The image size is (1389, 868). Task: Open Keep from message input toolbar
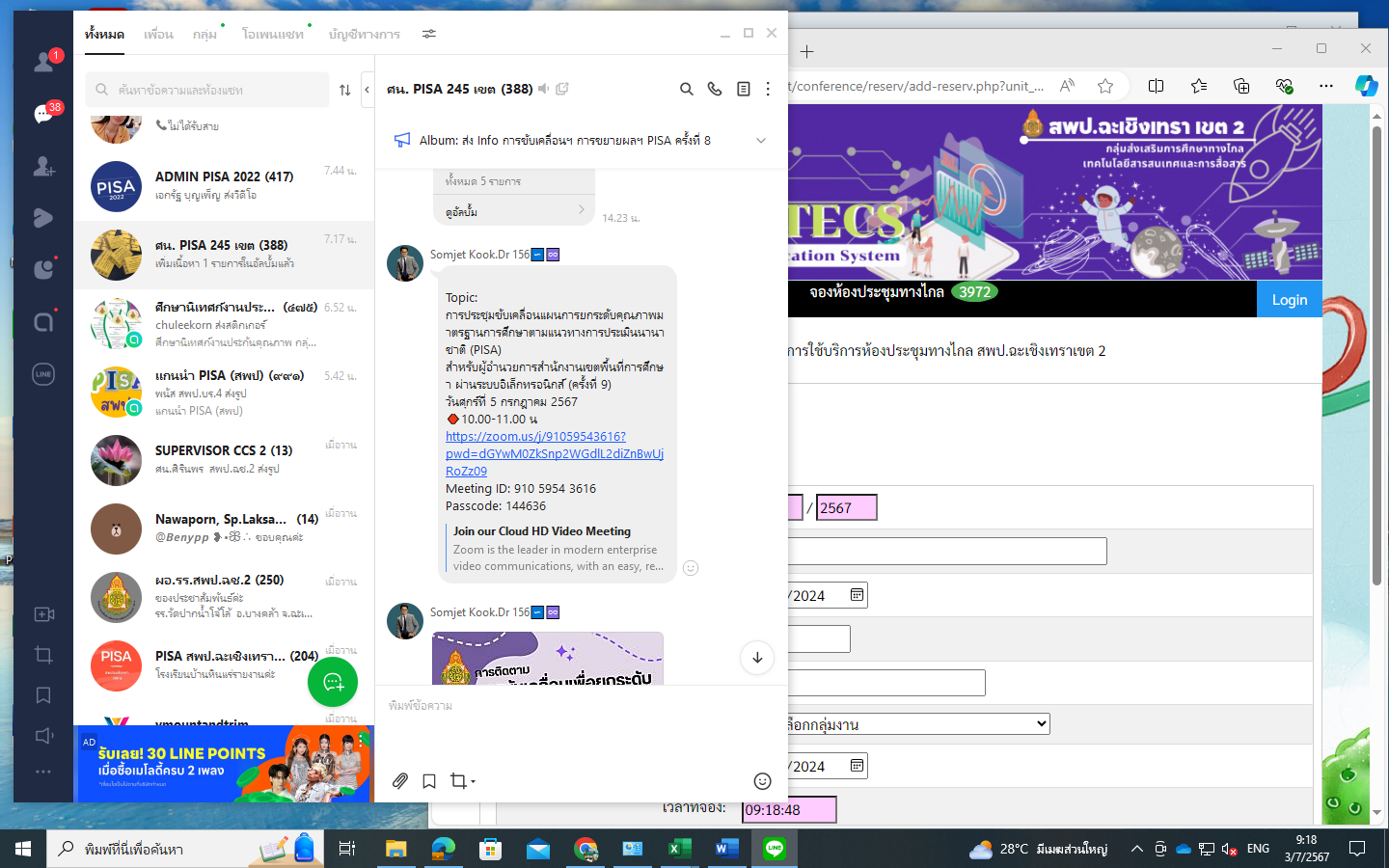429,781
